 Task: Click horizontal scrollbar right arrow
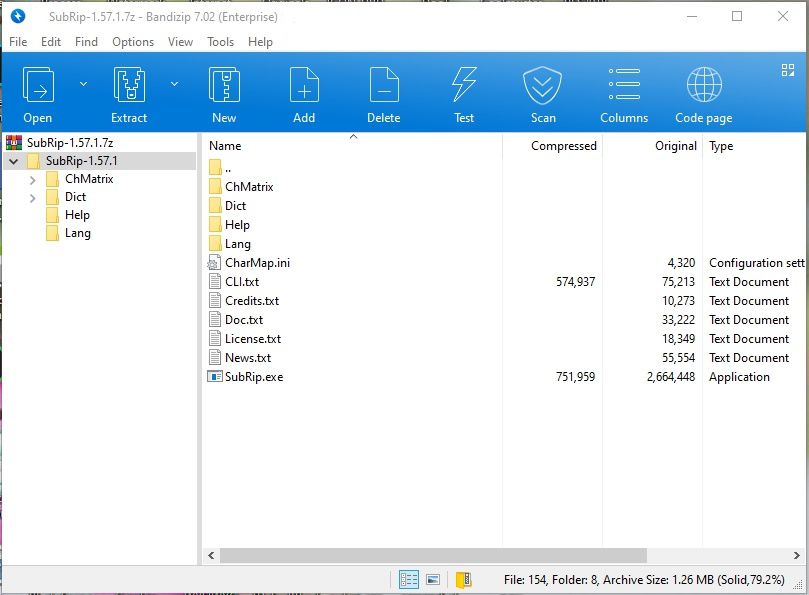[797, 555]
